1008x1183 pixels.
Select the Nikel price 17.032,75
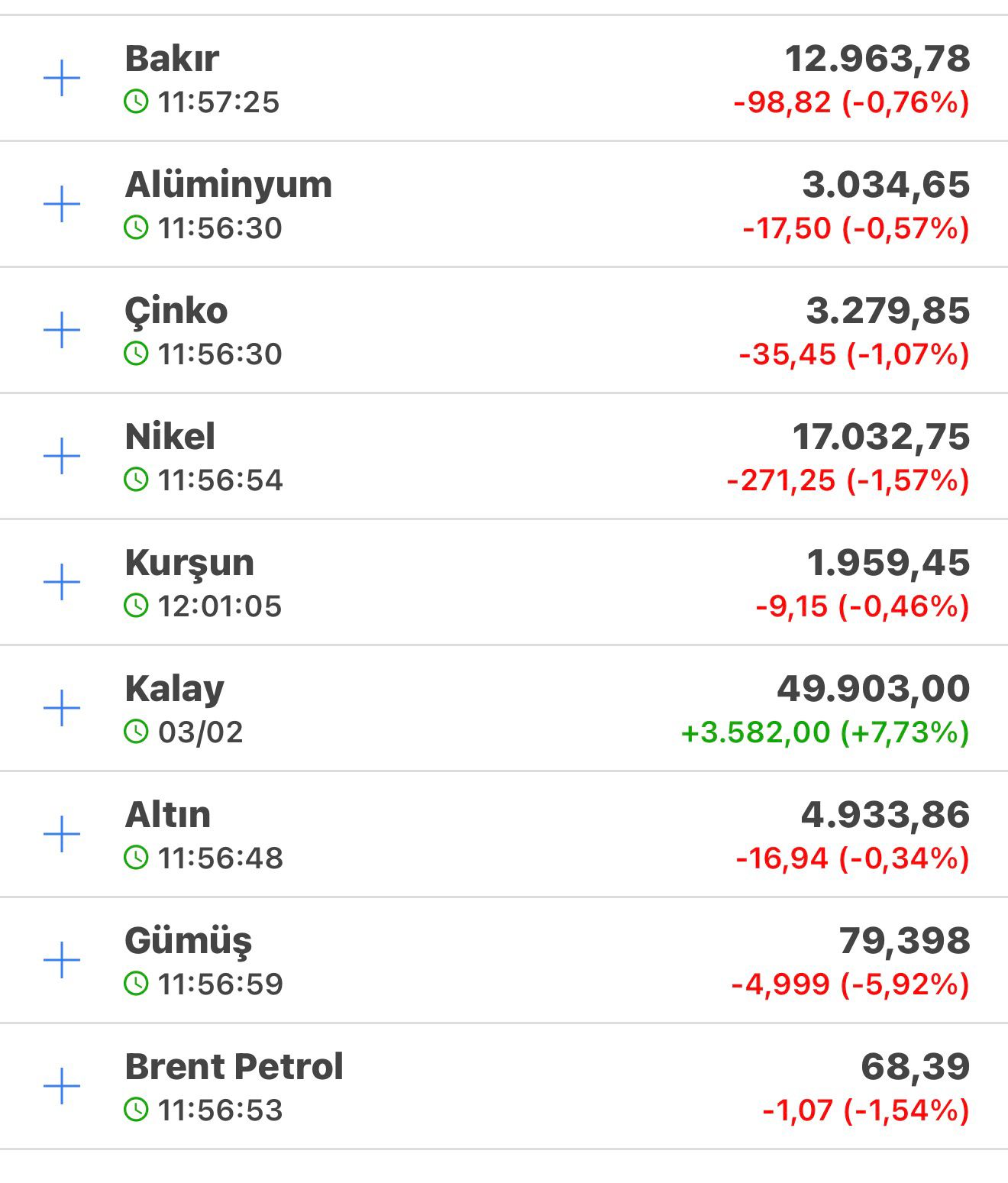pyautogui.click(x=880, y=437)
